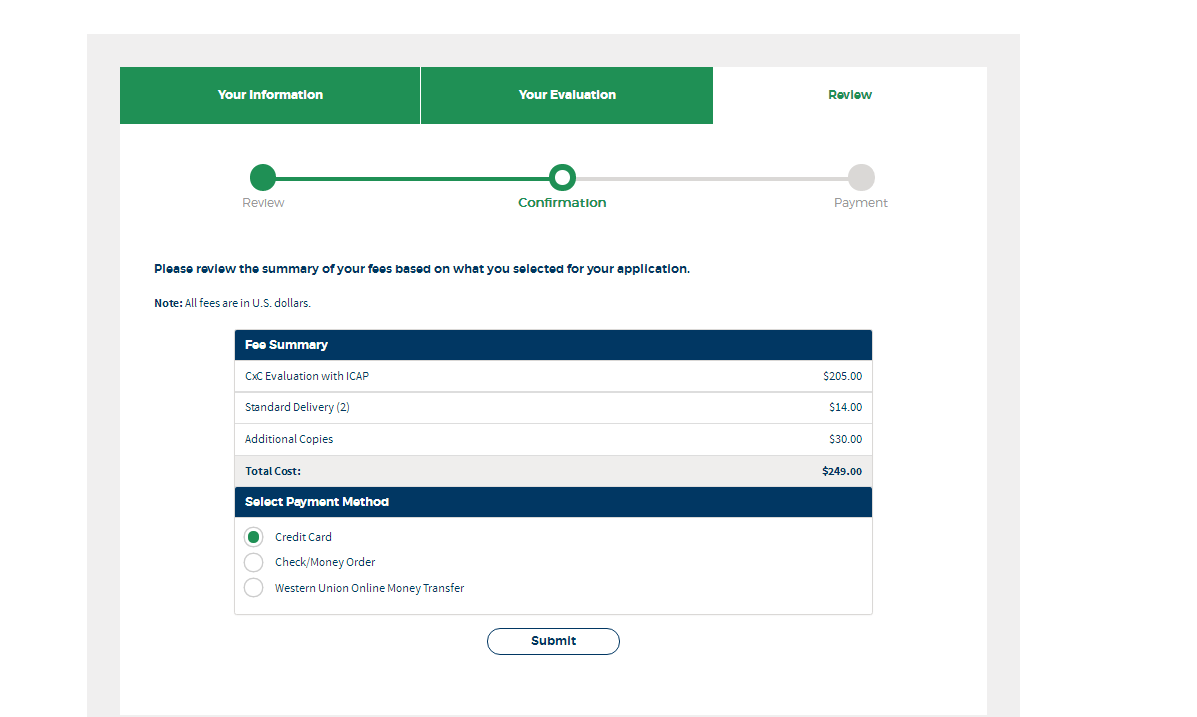Click the note about U.S. dollars
This screenshot has height=717, width=1197.
point(232,303)
